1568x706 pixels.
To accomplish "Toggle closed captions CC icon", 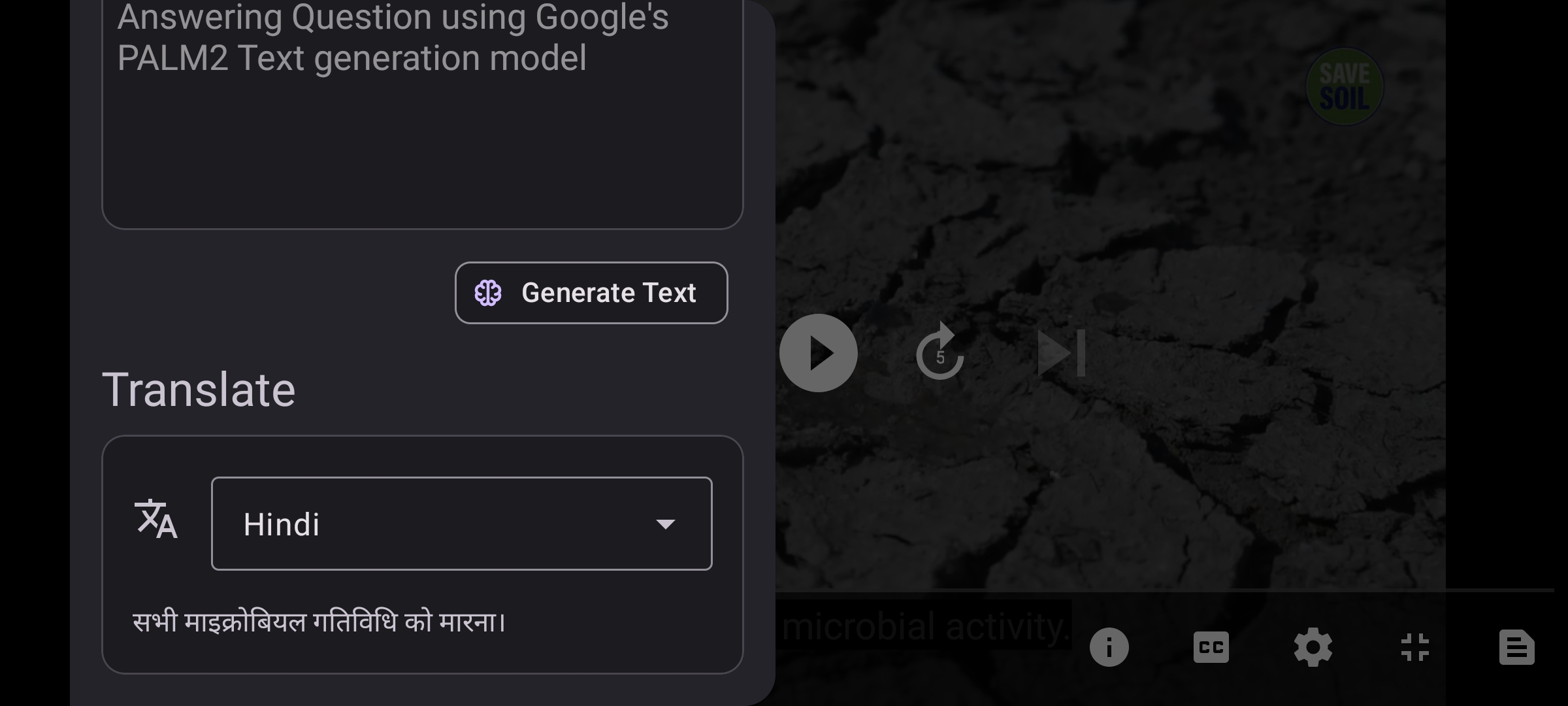I will pyautogui.click(x=1211, y=647).
